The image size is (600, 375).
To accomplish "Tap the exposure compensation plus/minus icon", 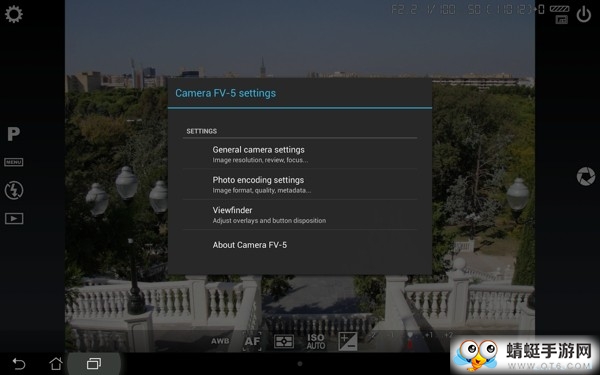I will pyautogui.click(x=348, y=341).
